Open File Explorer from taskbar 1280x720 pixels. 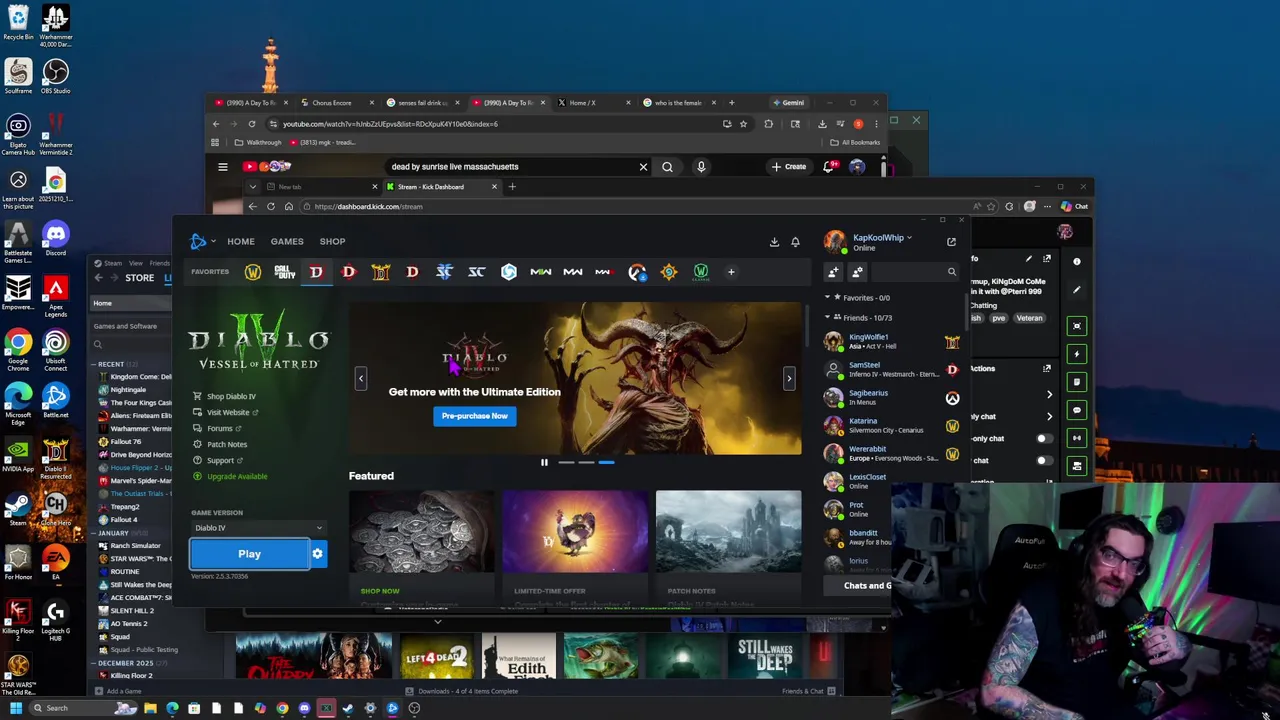[150, 708]
